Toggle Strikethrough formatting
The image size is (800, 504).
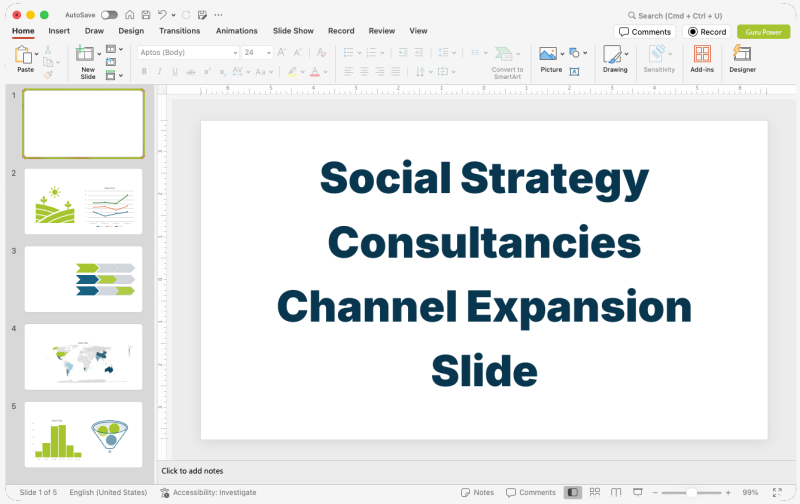191,72
